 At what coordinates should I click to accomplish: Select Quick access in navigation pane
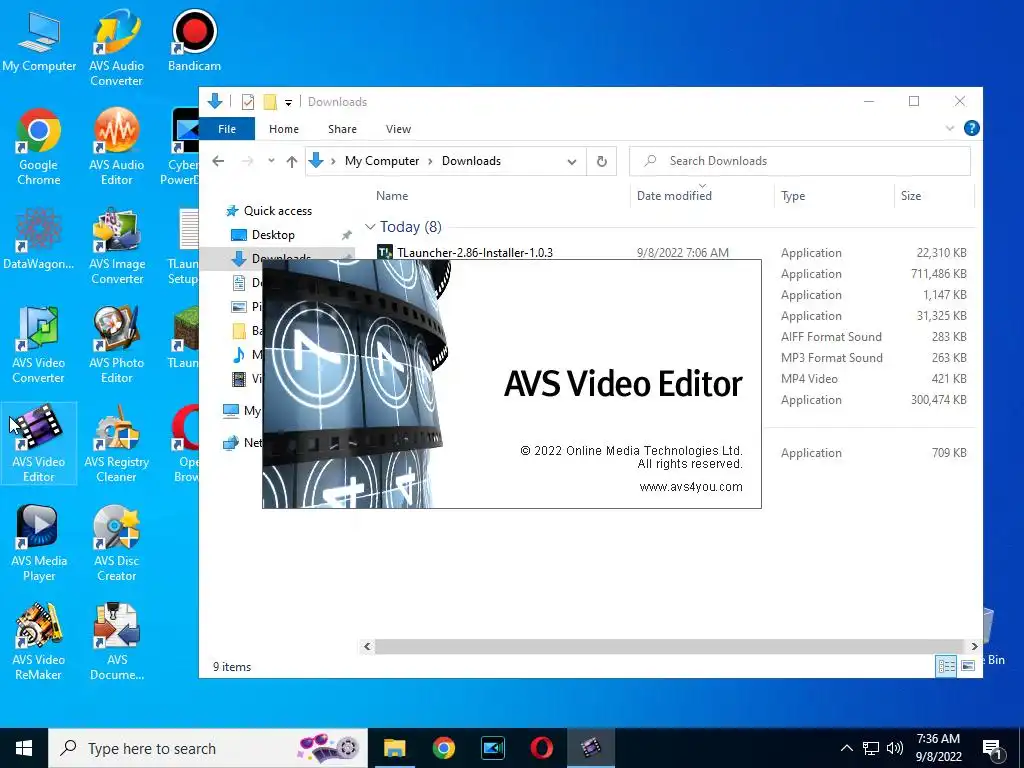tap(278, 211)
